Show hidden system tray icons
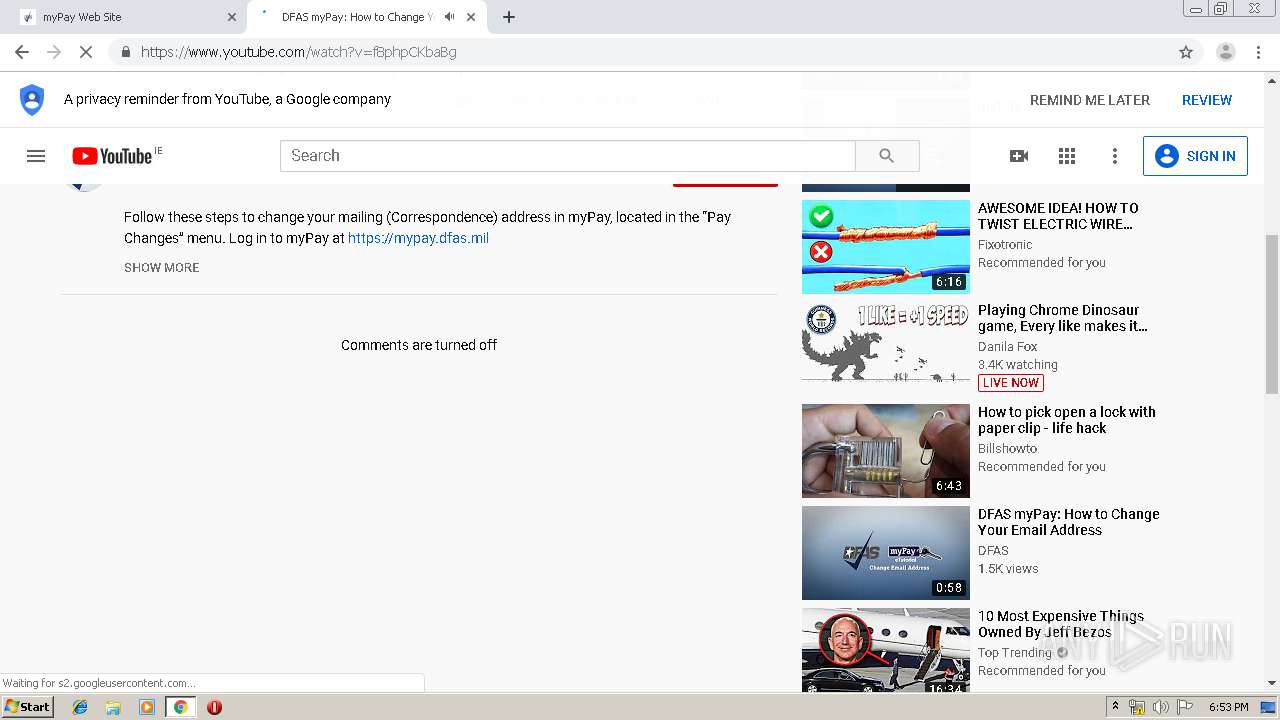 point(1115,707)
